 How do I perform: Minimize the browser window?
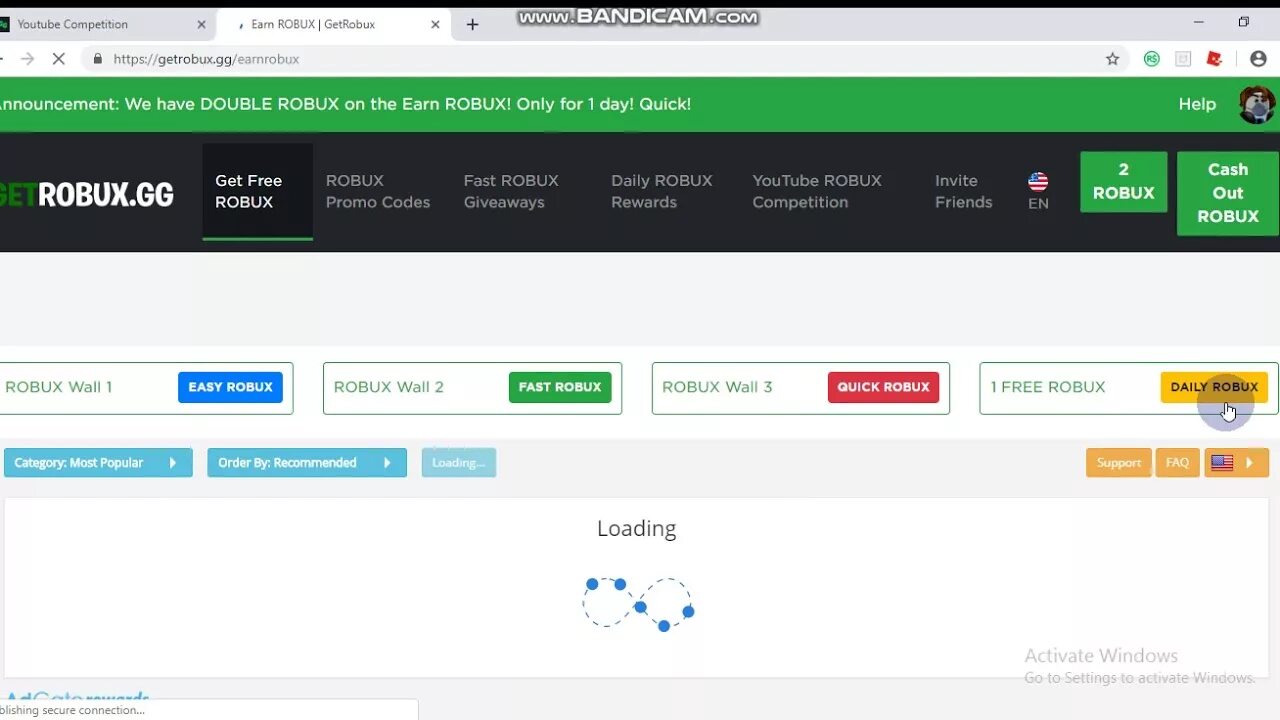pos(1198,22)
